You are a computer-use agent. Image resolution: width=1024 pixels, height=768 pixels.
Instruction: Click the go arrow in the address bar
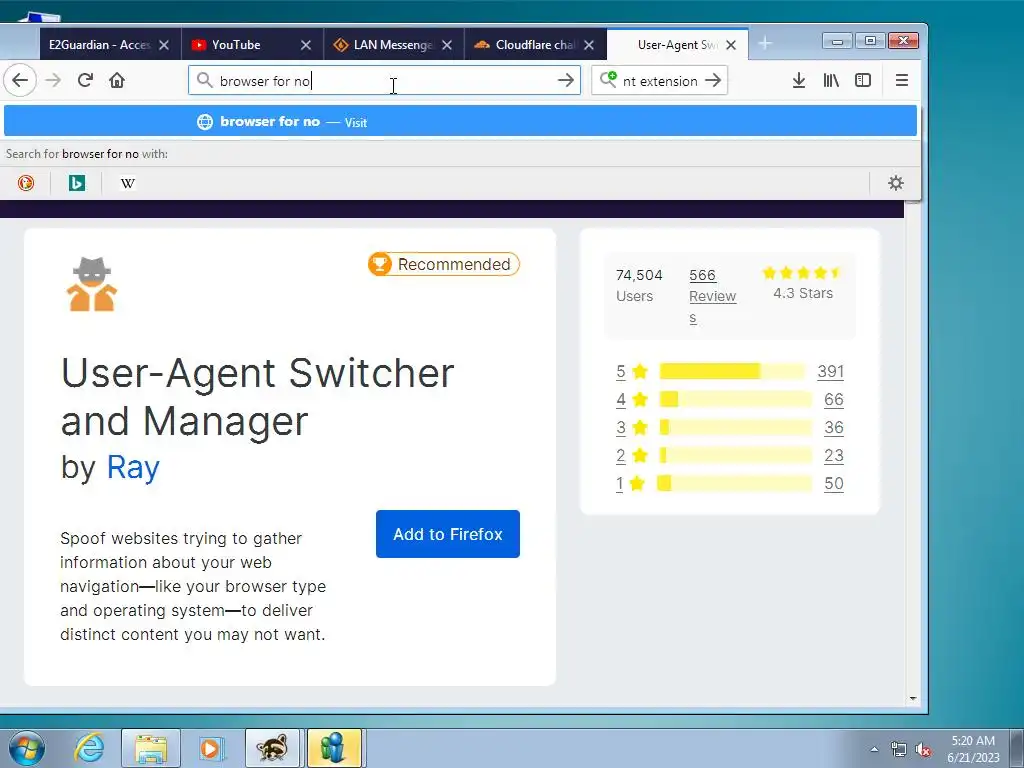pyautogui.click(x=566, y=80)
